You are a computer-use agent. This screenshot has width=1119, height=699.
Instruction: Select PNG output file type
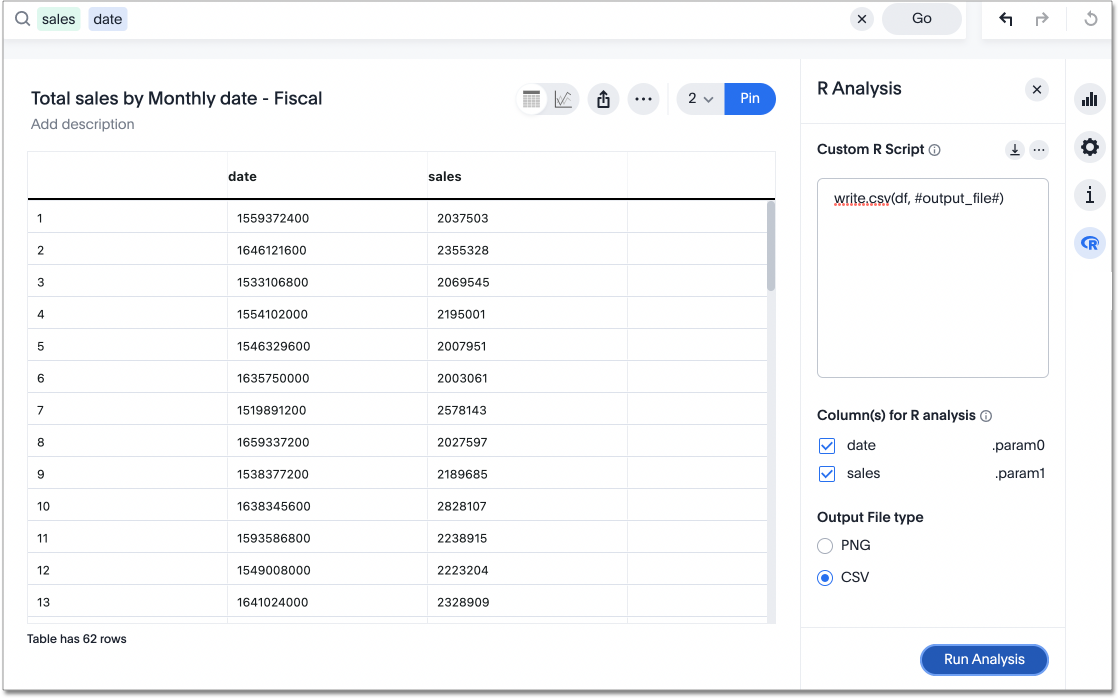825,546
